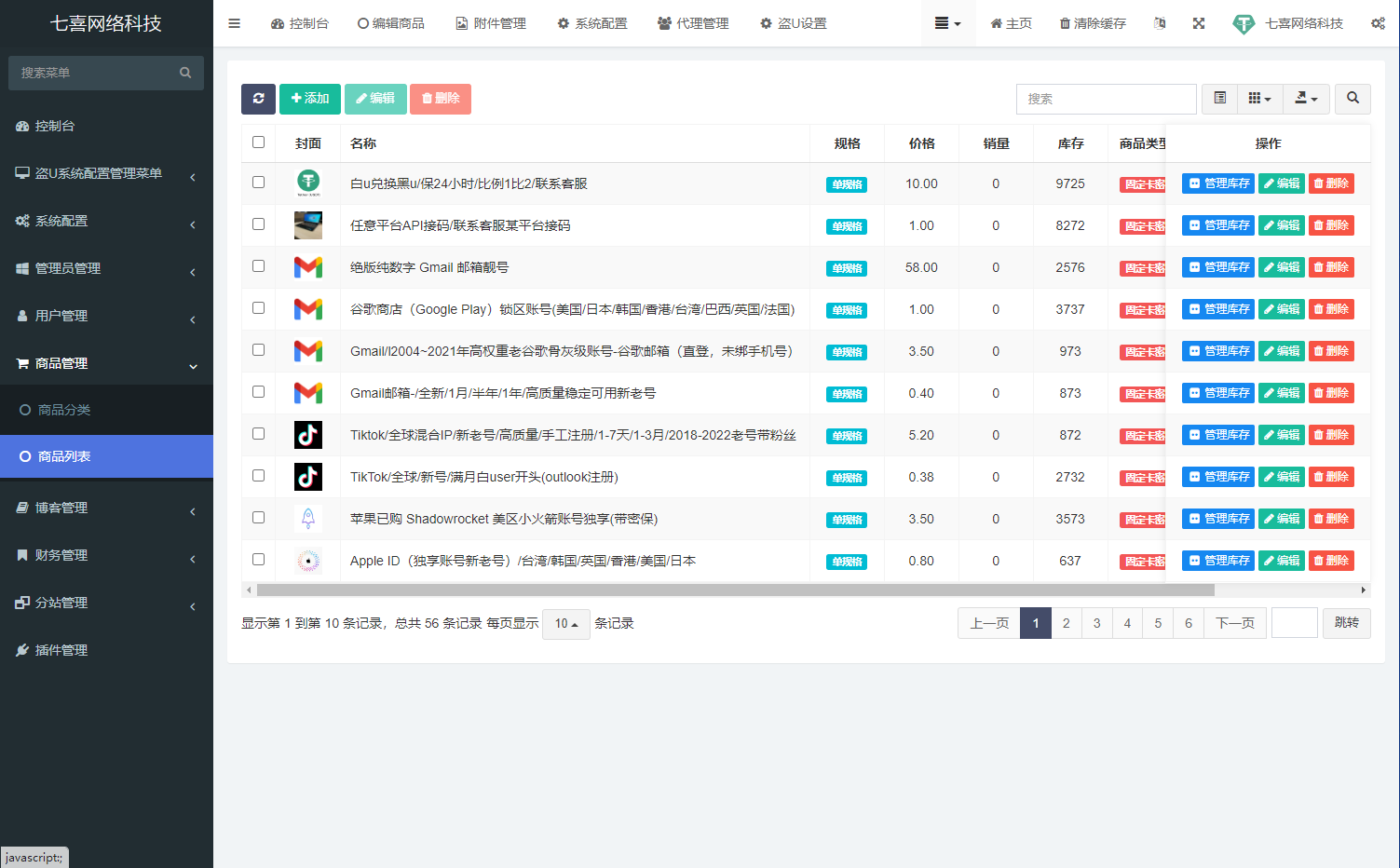
Task: Check the row checkbox for the Tiktok 全球混合IP product
Action: (258, 434)
